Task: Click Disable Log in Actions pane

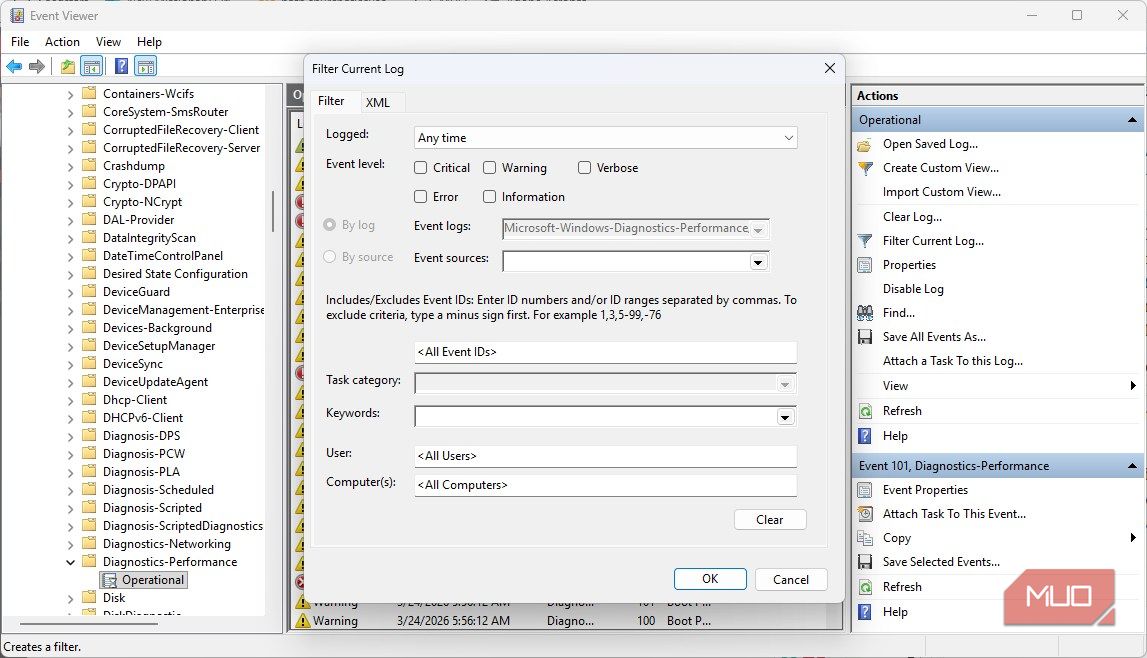Action: coord(913,289)
